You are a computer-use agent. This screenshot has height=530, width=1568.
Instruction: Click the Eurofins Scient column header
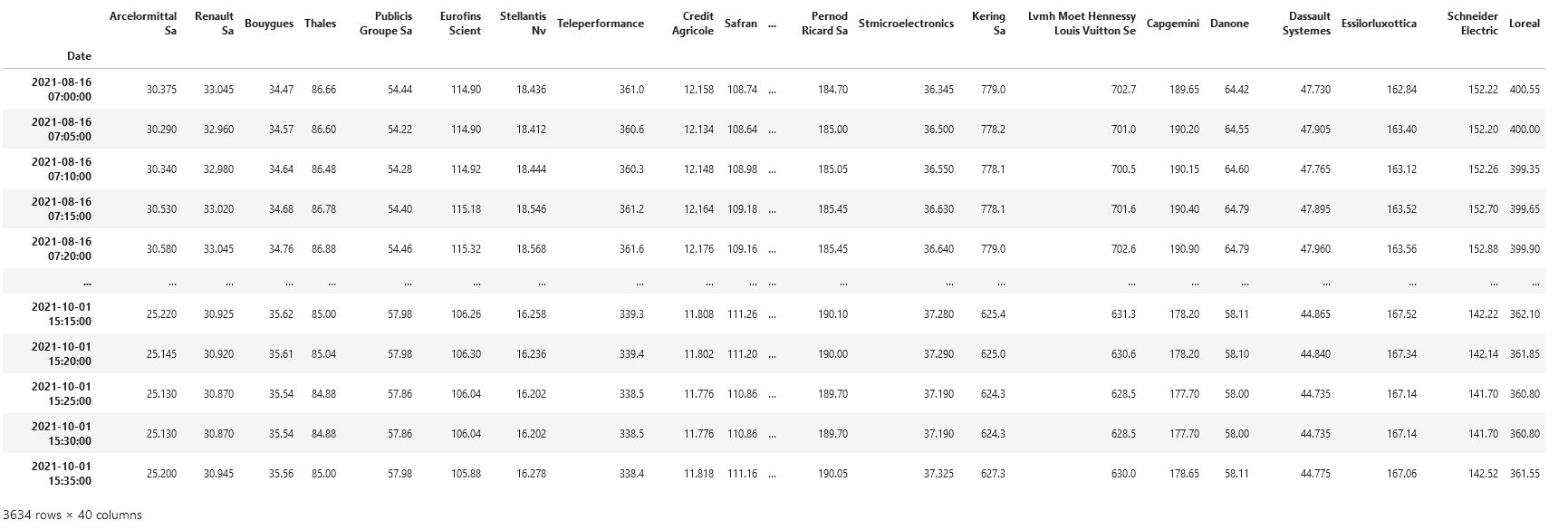click(x=461, y=24)
